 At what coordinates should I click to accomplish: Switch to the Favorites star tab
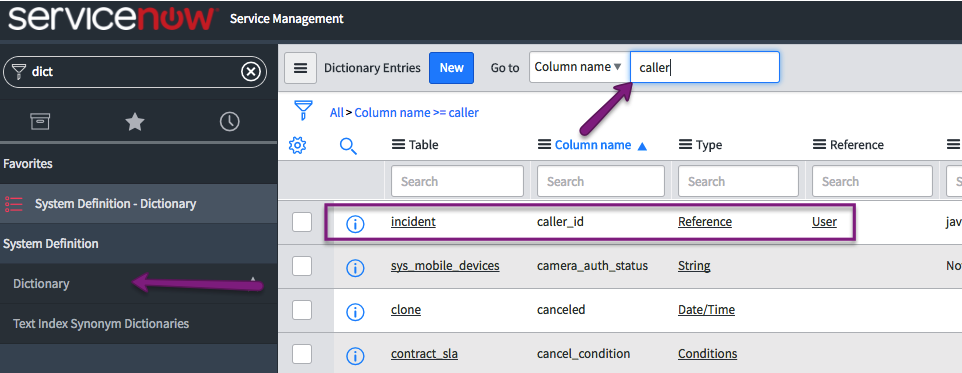[134, 122]
